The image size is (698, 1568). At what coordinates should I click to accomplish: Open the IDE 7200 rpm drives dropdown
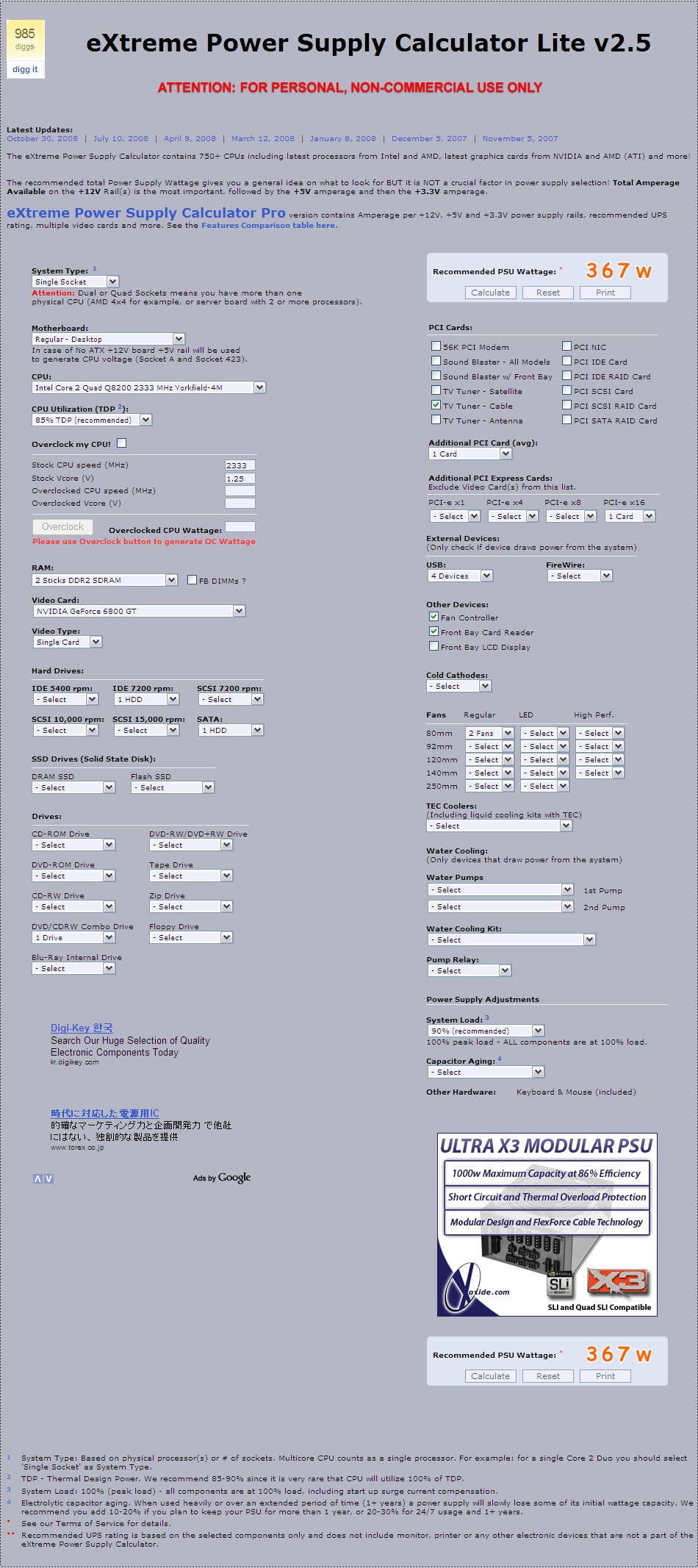[x=146, y=699]
